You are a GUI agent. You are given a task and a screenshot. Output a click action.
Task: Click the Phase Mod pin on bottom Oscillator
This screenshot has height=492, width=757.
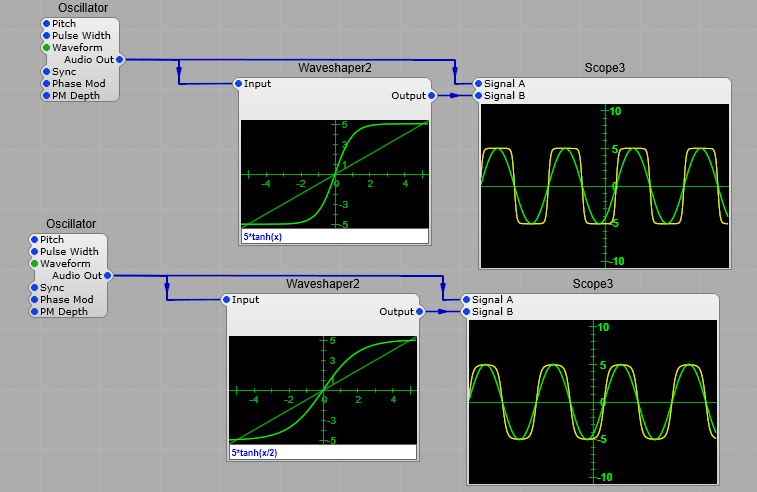coord(34,300)
